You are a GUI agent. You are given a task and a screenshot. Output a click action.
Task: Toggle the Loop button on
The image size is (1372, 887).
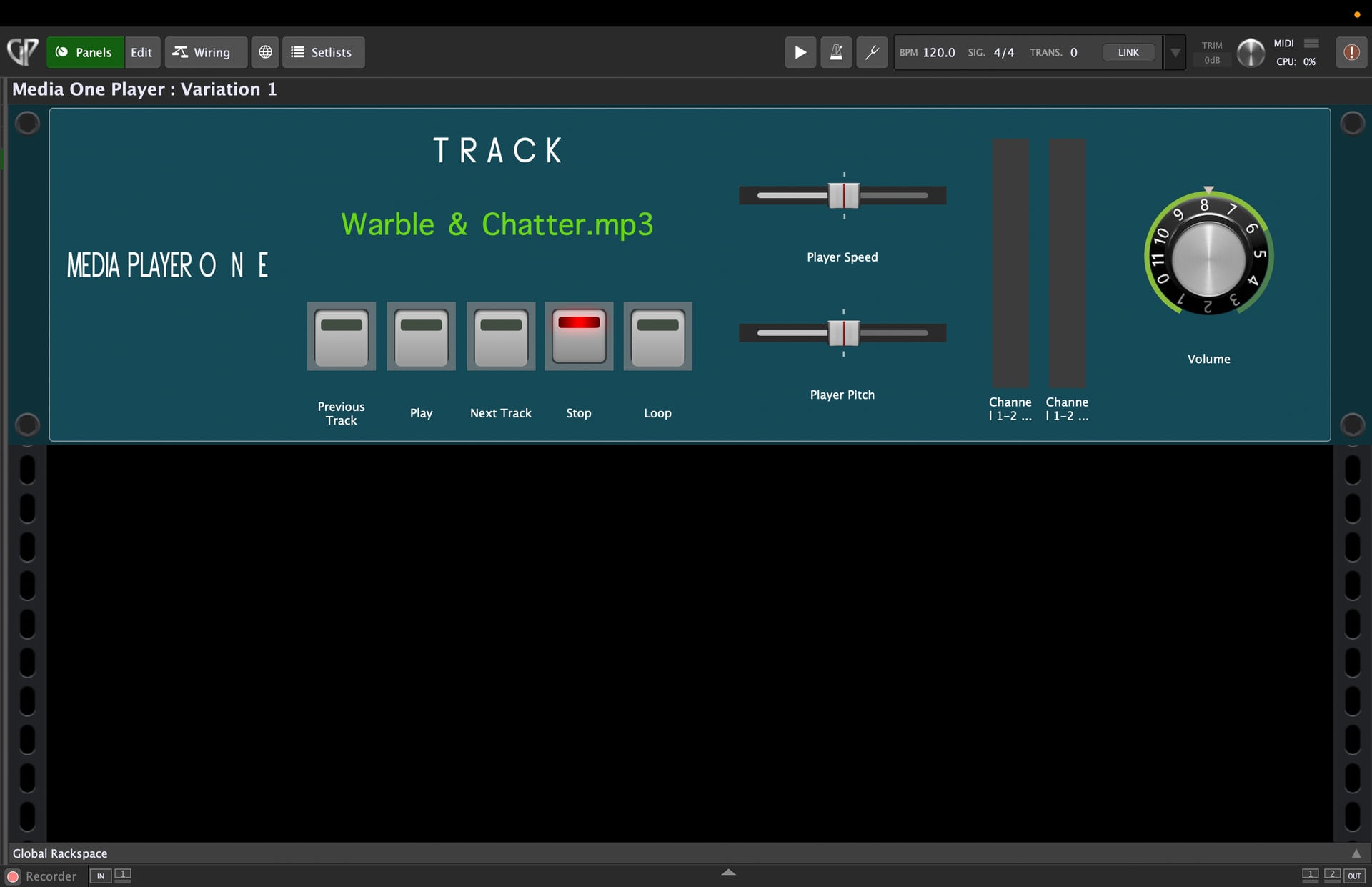coord(657,336)
